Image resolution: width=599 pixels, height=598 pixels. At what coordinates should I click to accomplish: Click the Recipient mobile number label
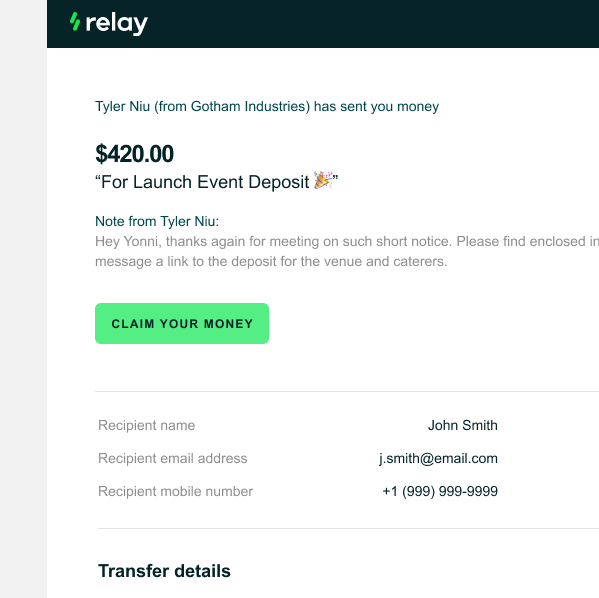[175, 491]
